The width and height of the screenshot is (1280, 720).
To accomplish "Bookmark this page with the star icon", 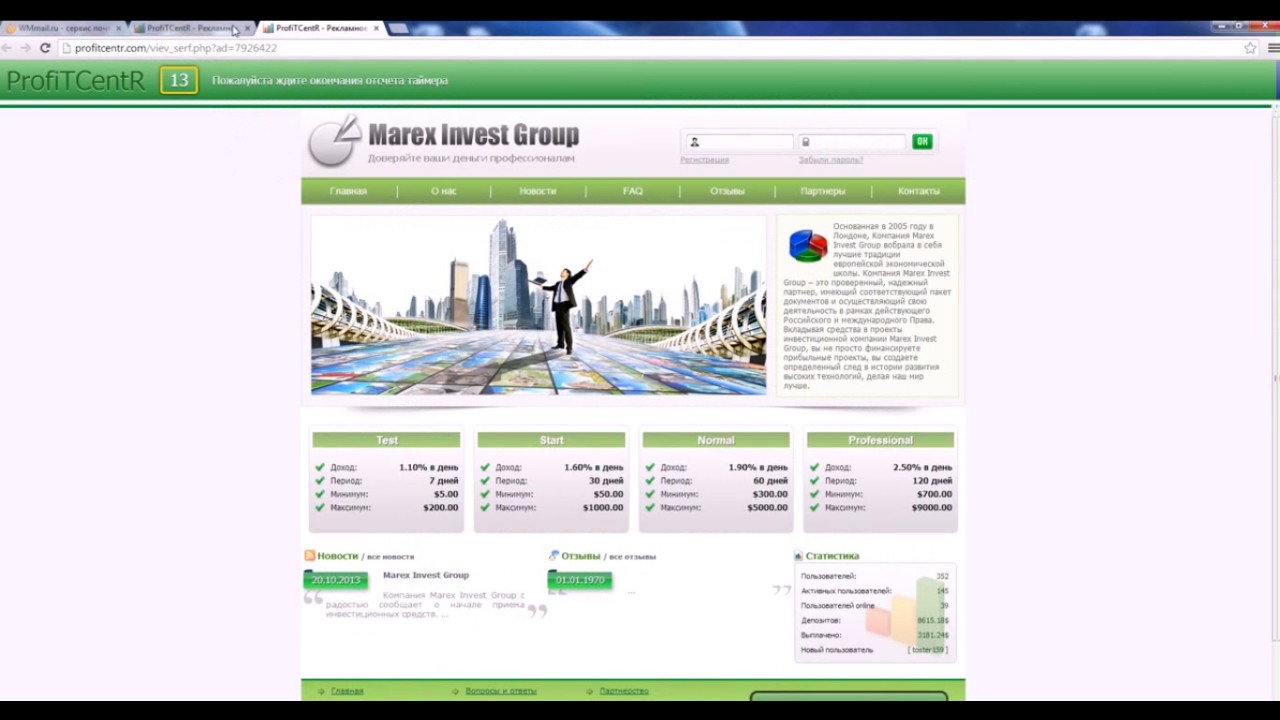I will click(1250, 48).
